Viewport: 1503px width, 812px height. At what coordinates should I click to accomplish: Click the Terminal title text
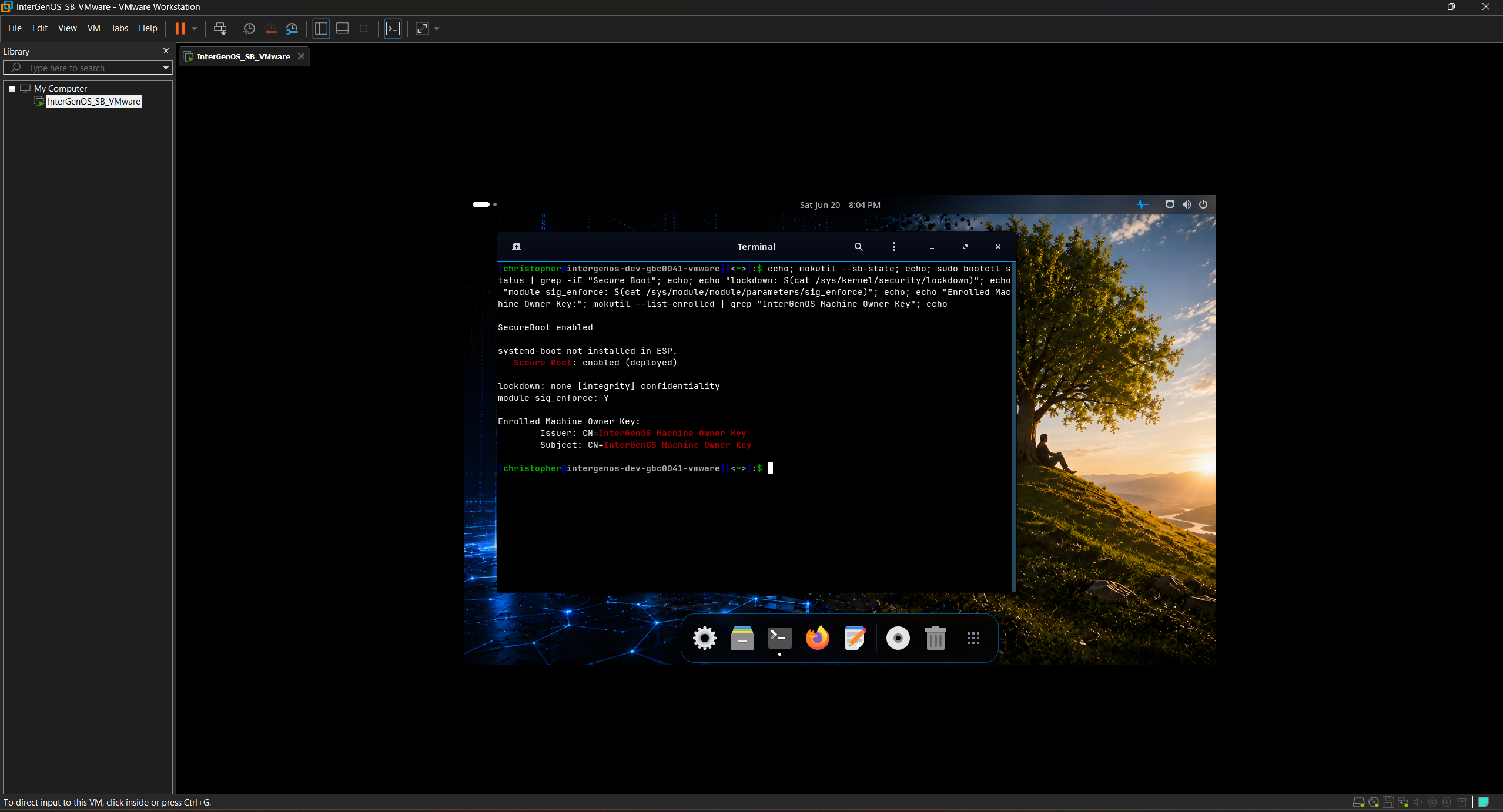756,247
